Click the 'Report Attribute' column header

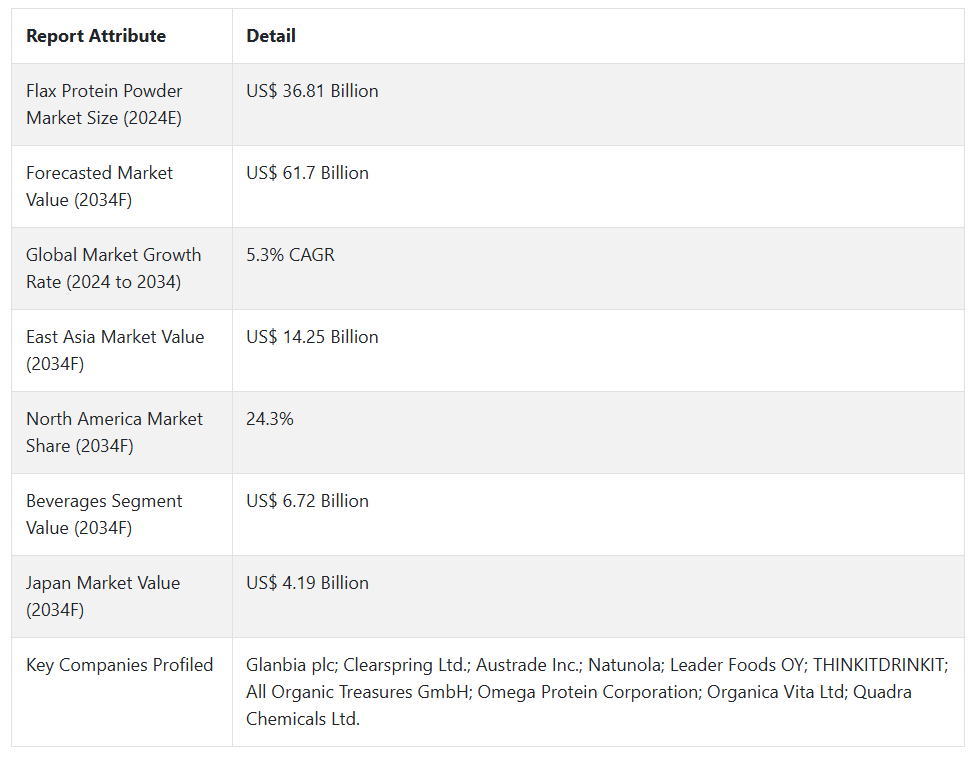click(96, 36)
